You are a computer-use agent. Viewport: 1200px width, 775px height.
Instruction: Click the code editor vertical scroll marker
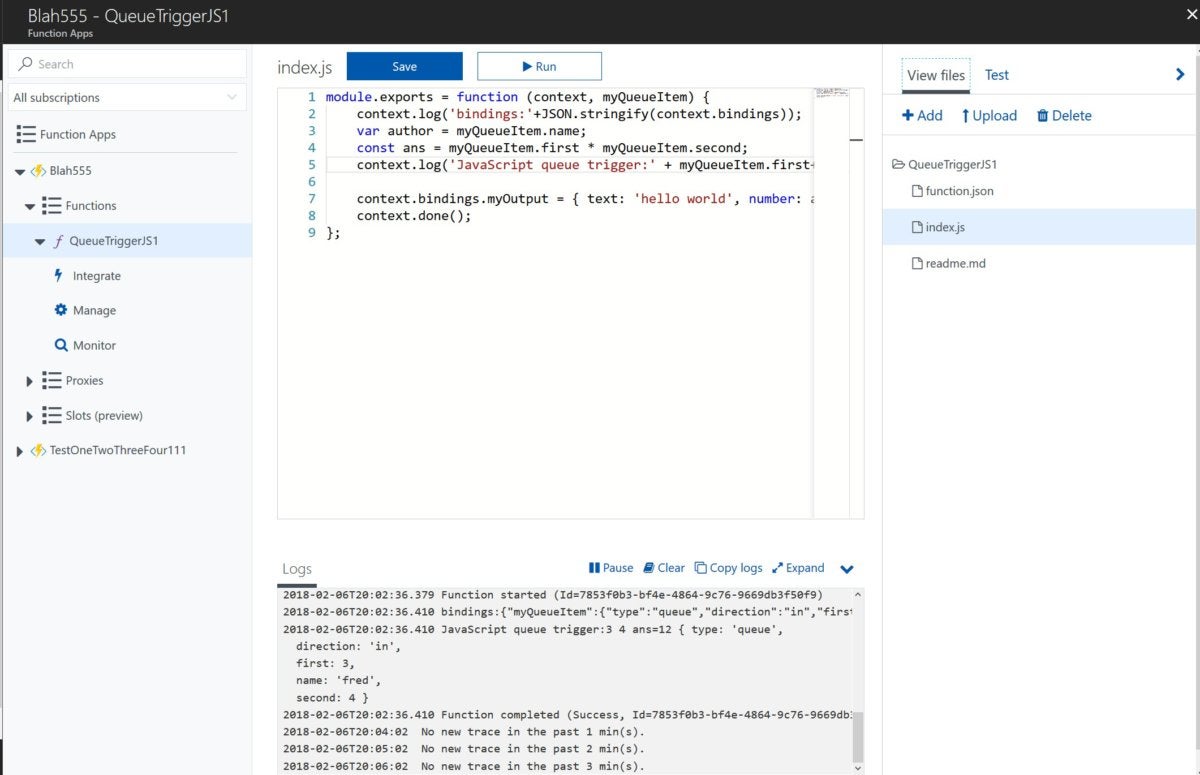tap(857, 140)
